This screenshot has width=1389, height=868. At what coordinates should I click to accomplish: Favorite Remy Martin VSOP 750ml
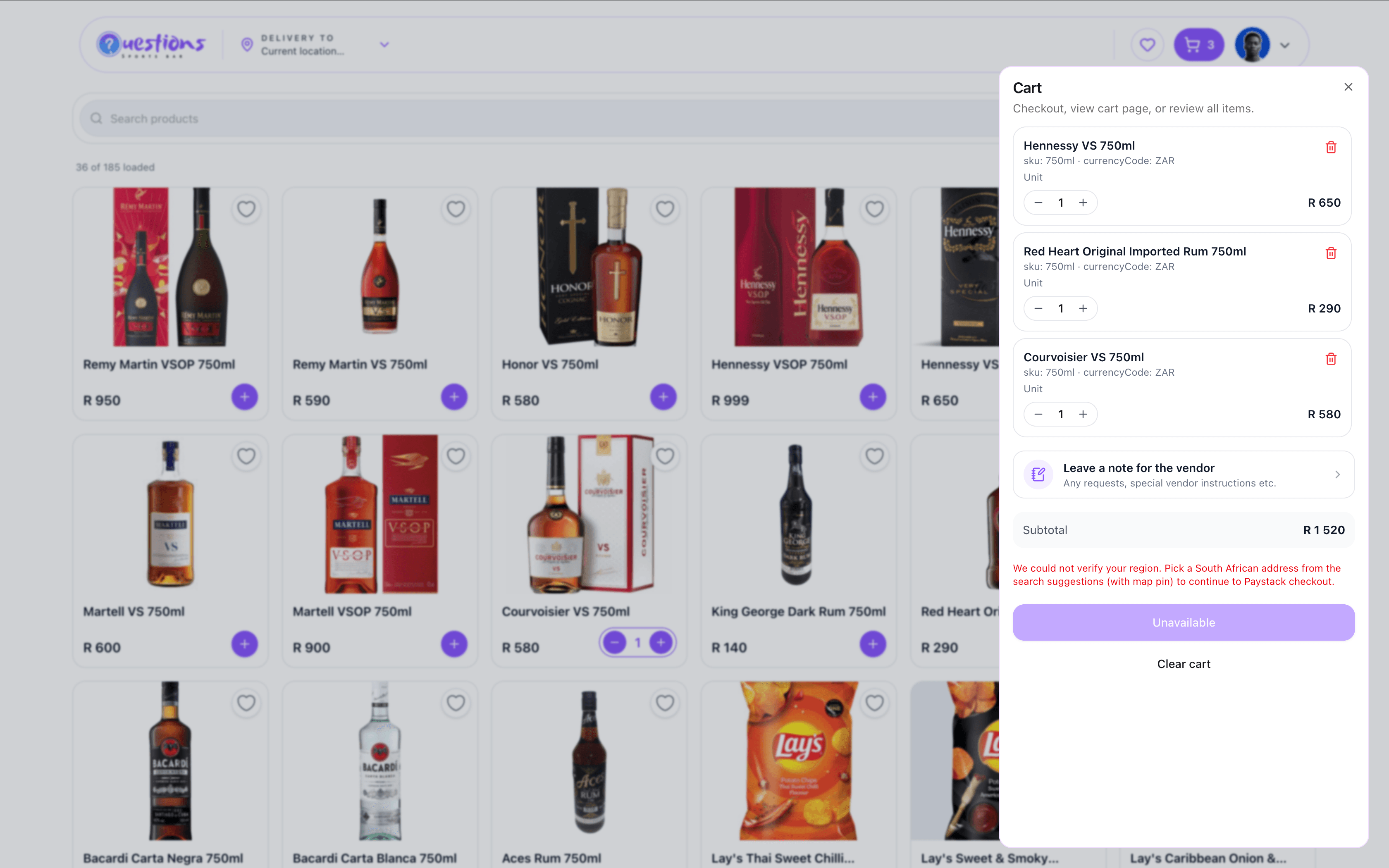click(246, 209)
